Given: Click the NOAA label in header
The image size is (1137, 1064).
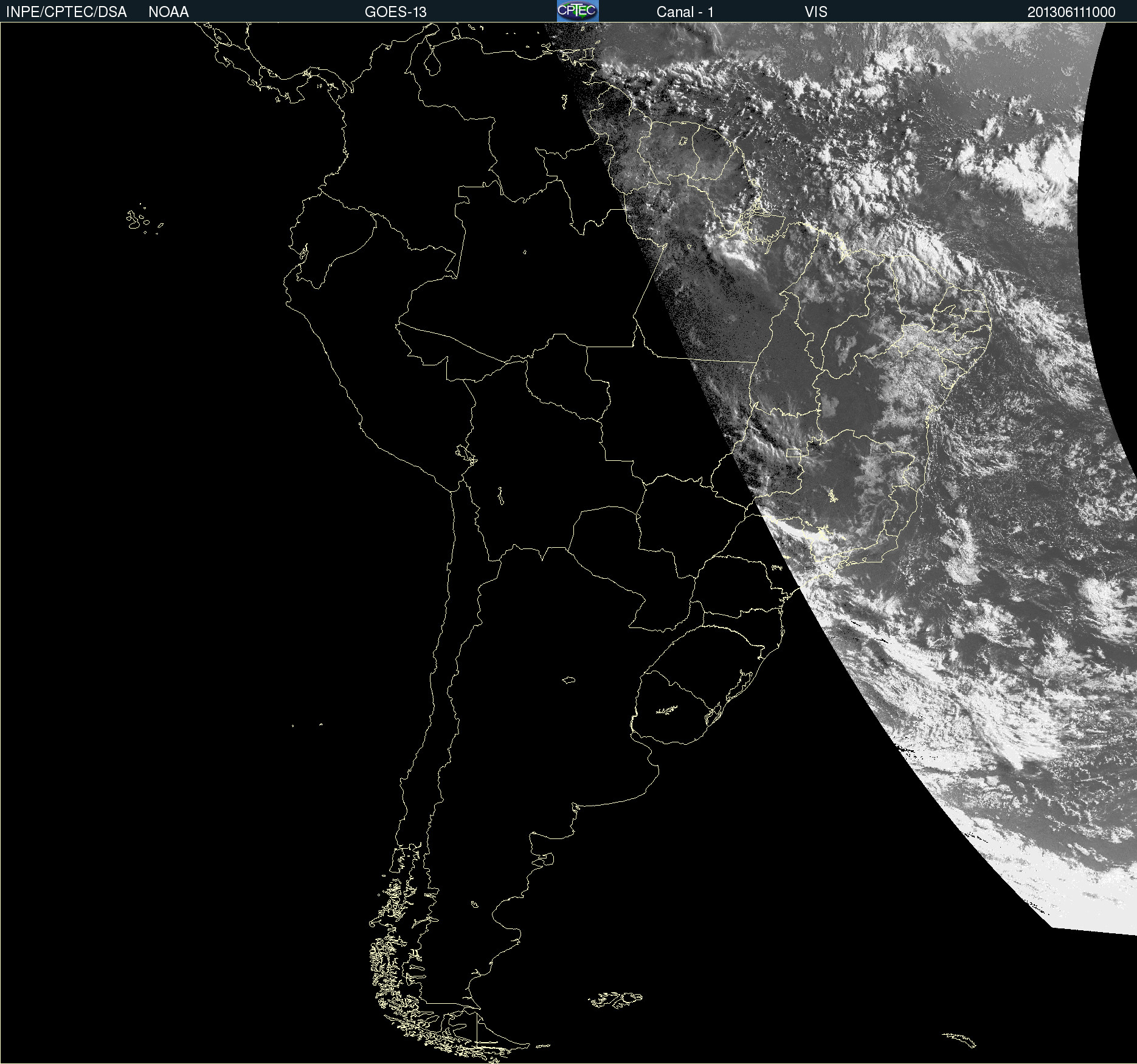Looking at the screenshot, I should coord(168,12).
